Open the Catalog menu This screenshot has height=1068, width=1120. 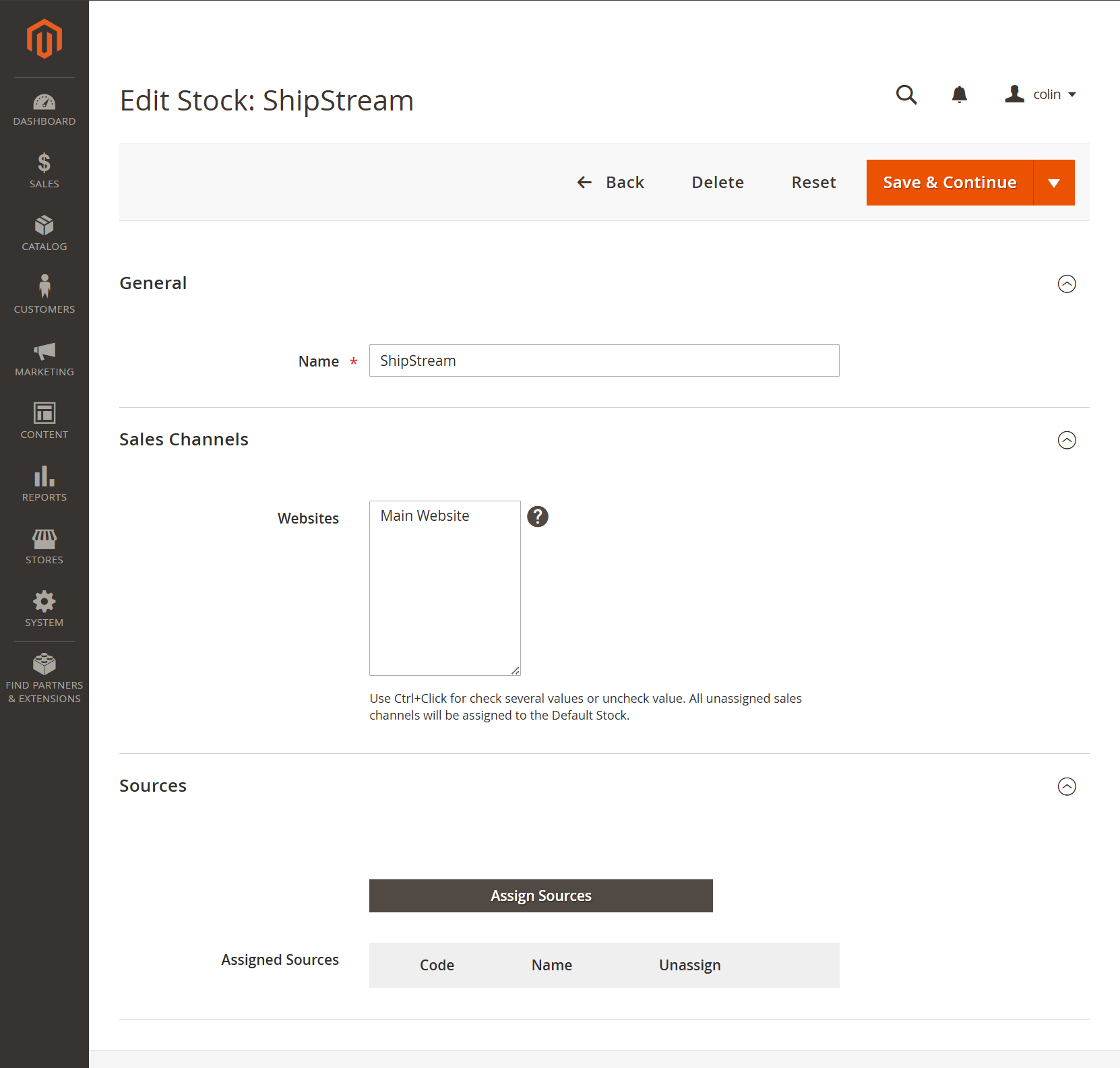(x=44, y=232)
